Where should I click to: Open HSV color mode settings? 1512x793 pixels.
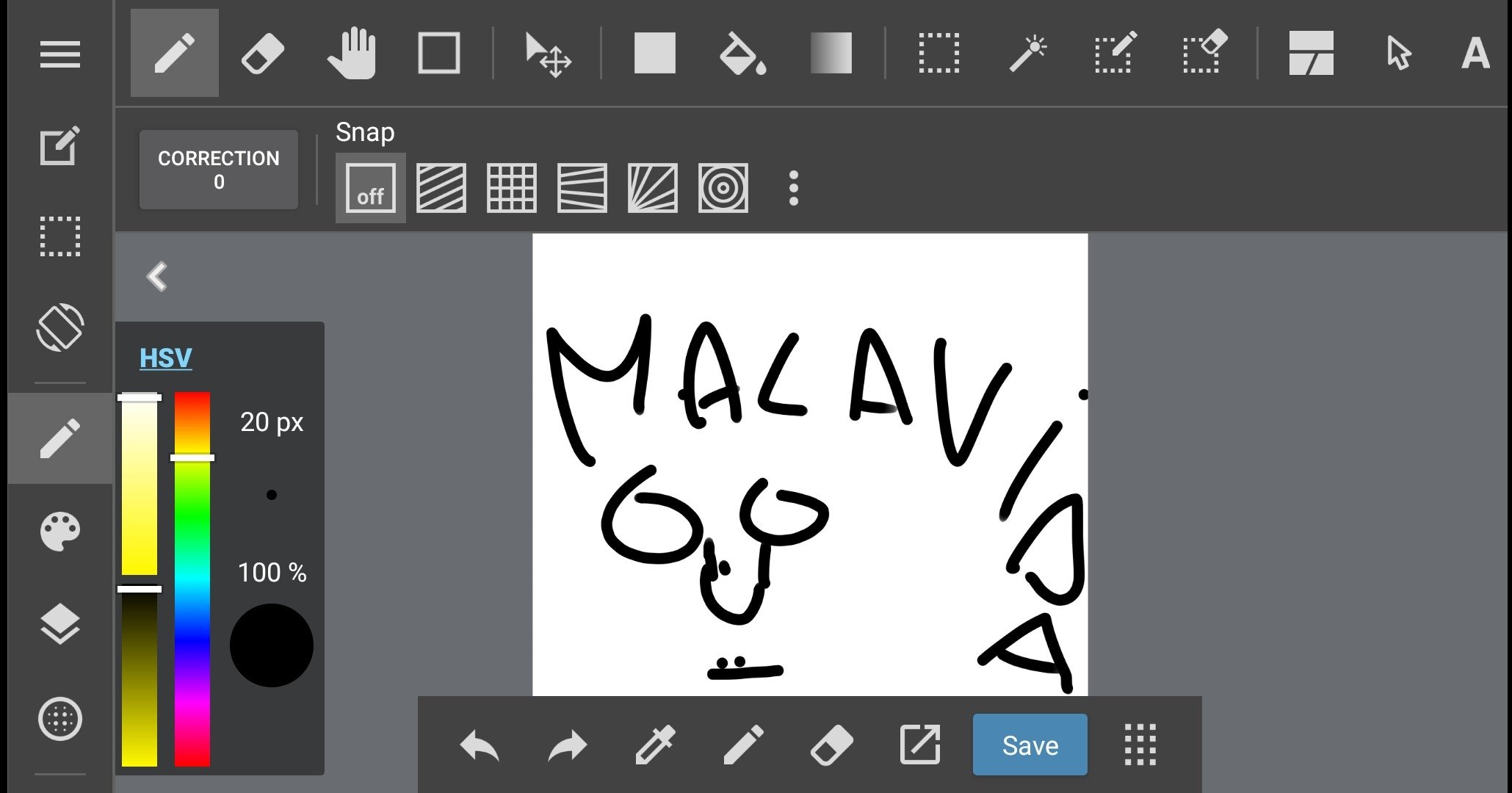pyautogui.click(x=165, y=357)
